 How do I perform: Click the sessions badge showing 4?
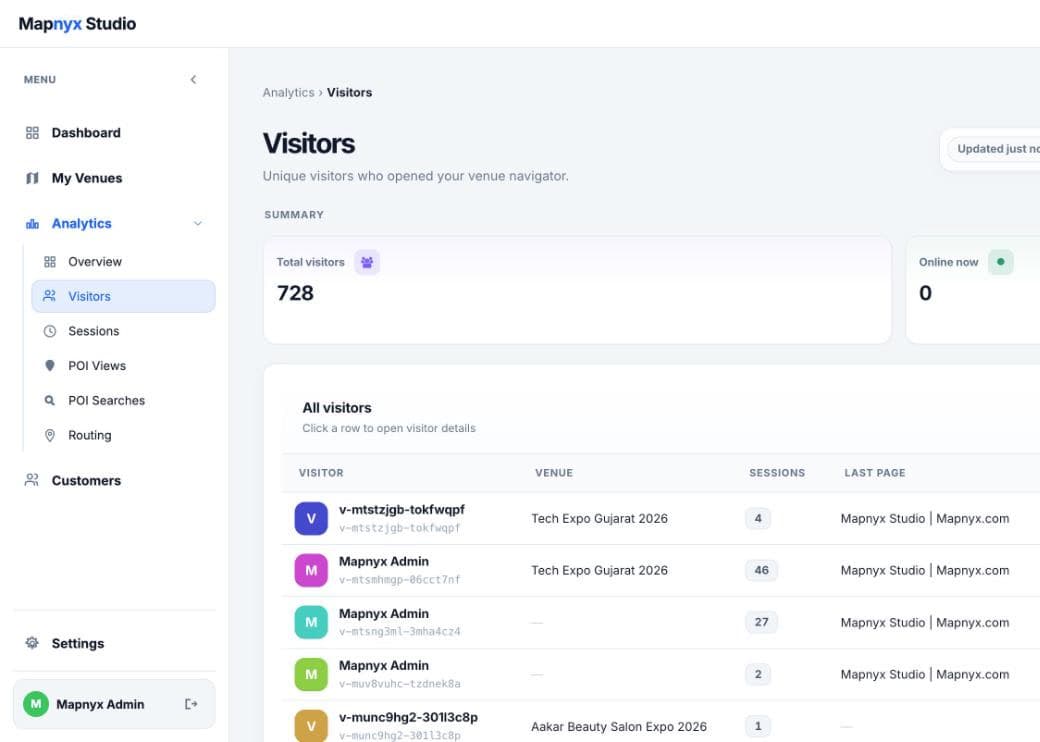click(x=758, y=519)
